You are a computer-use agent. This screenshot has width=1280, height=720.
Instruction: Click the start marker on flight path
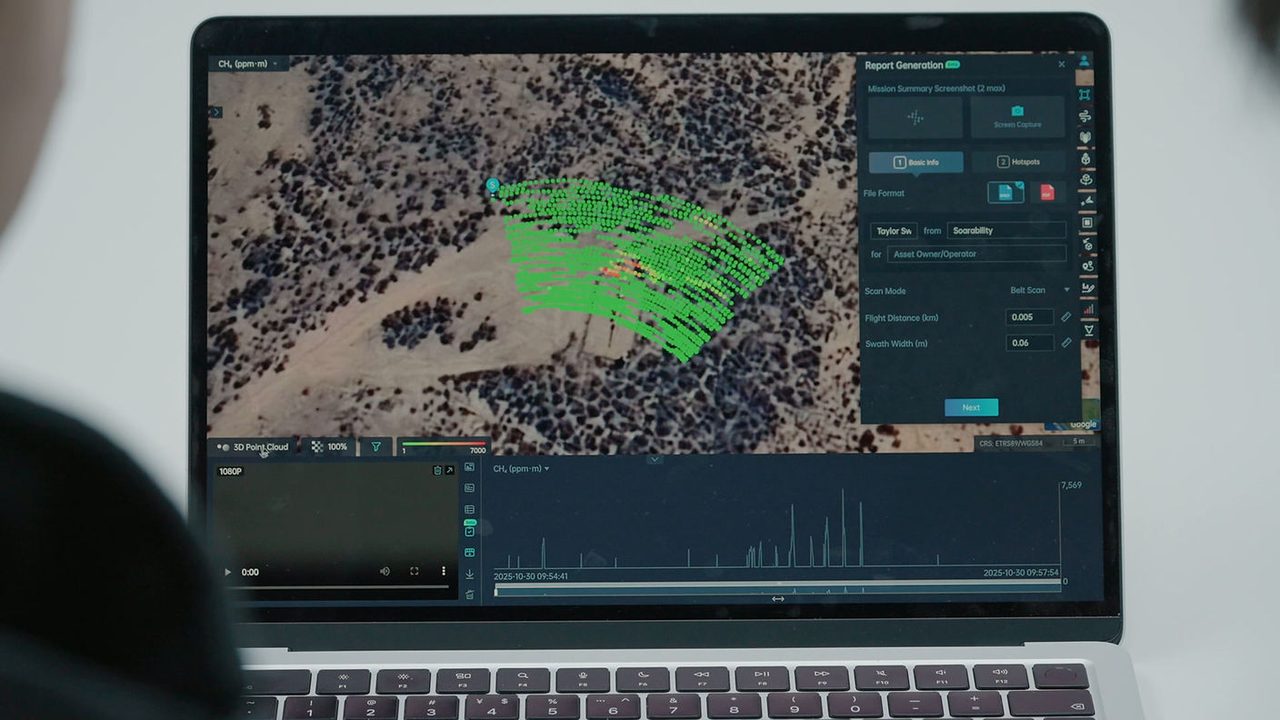492,185
